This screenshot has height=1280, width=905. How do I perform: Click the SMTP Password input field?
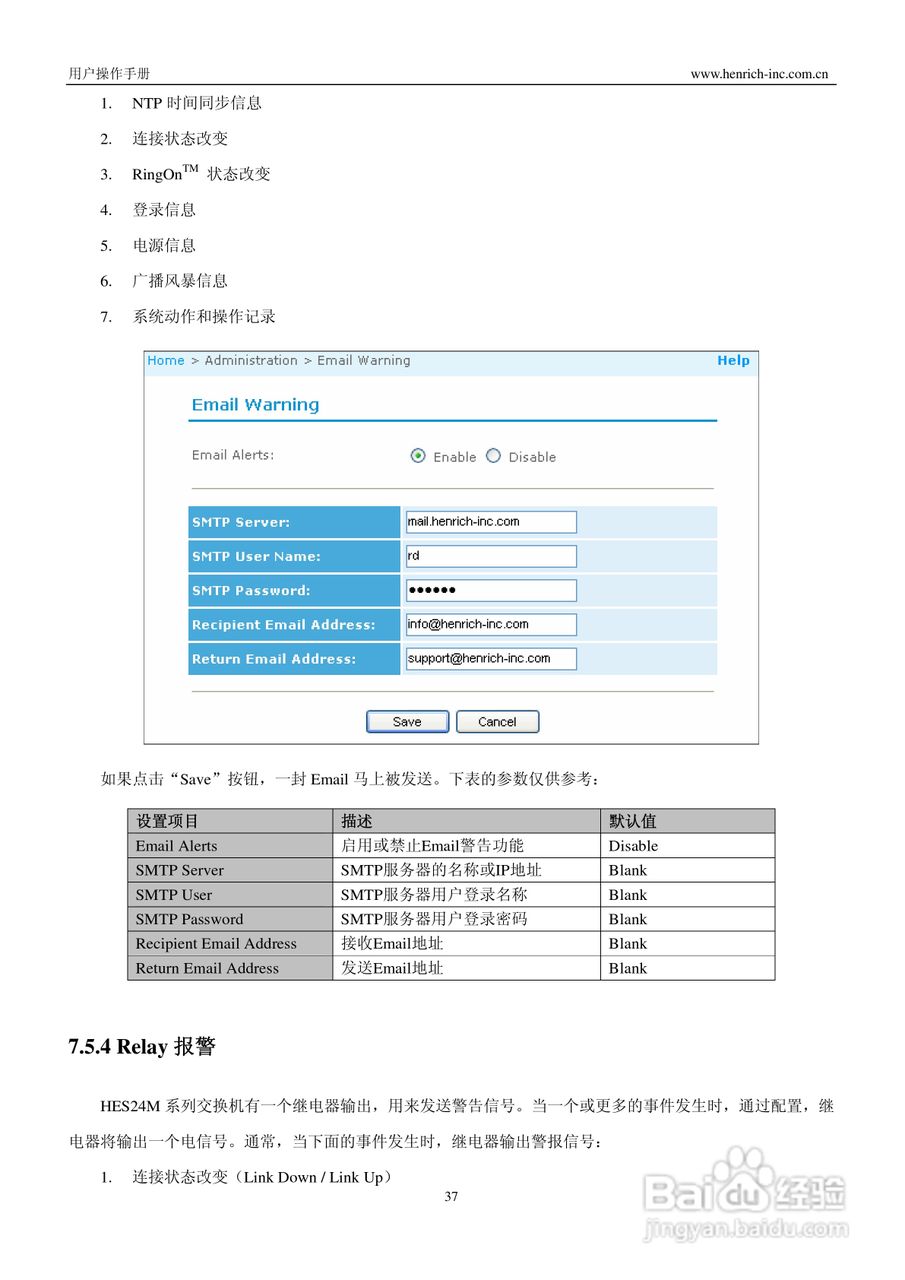(x=490, y=590)
